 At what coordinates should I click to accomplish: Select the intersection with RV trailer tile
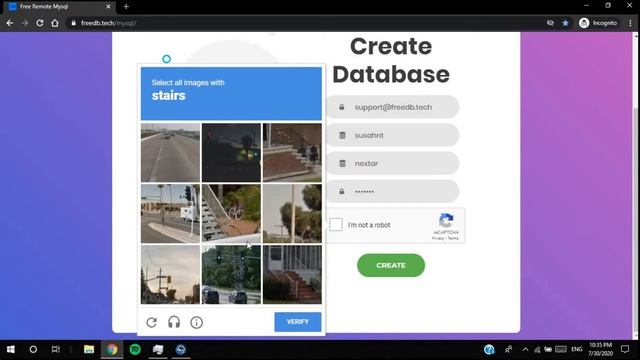pos(171,213)
